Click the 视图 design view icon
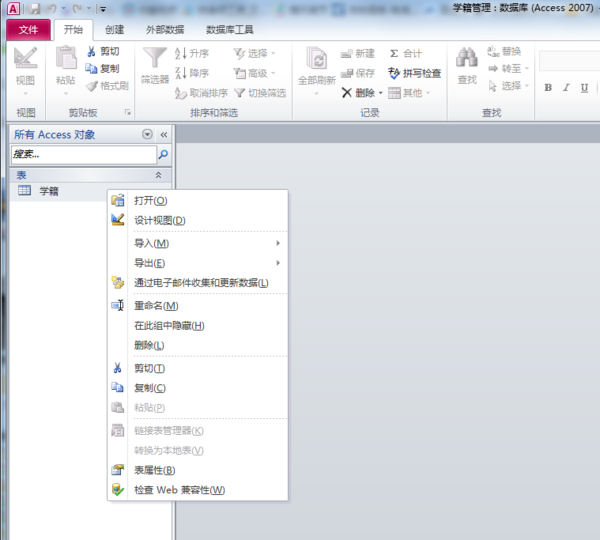Viewport: 600px width, 540px height. point(25,58)
